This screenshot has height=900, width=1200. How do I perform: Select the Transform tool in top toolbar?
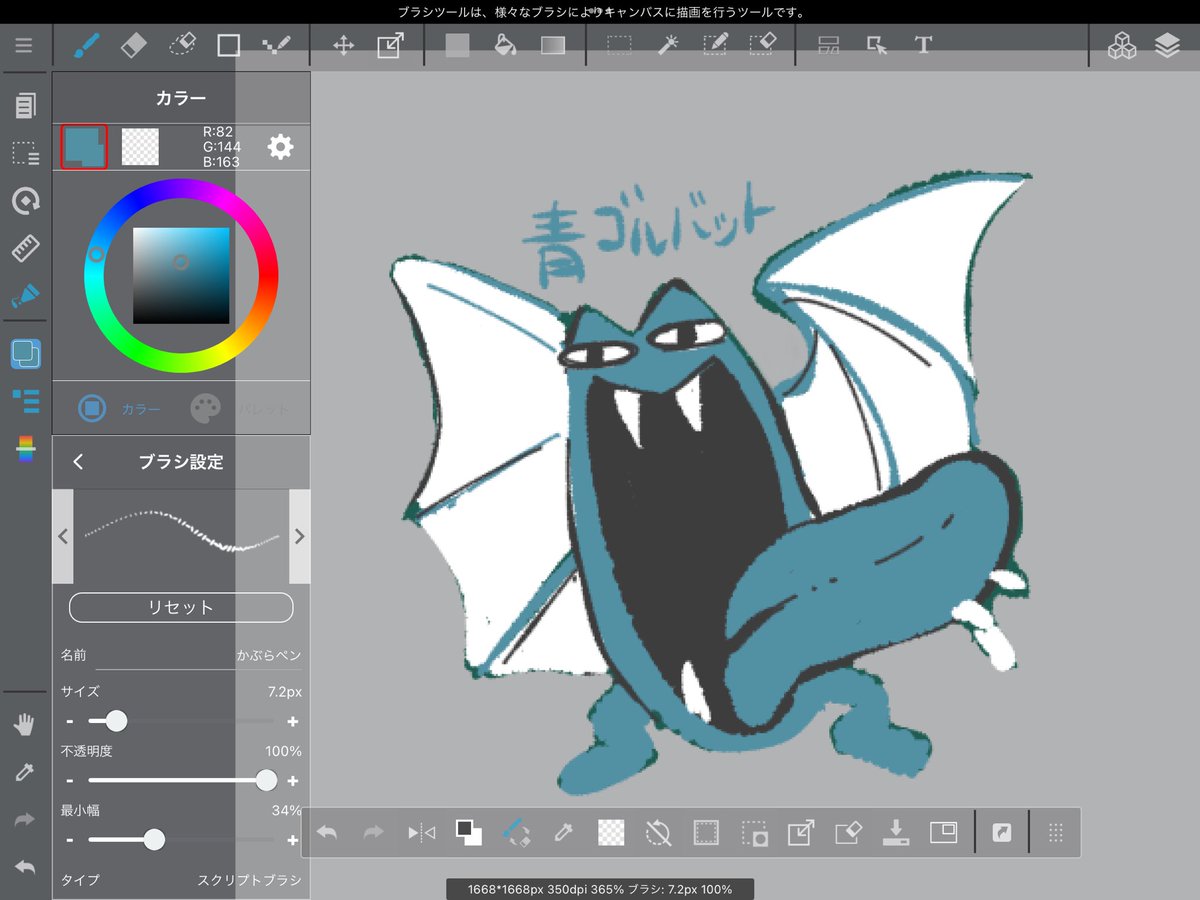[390, 45]
